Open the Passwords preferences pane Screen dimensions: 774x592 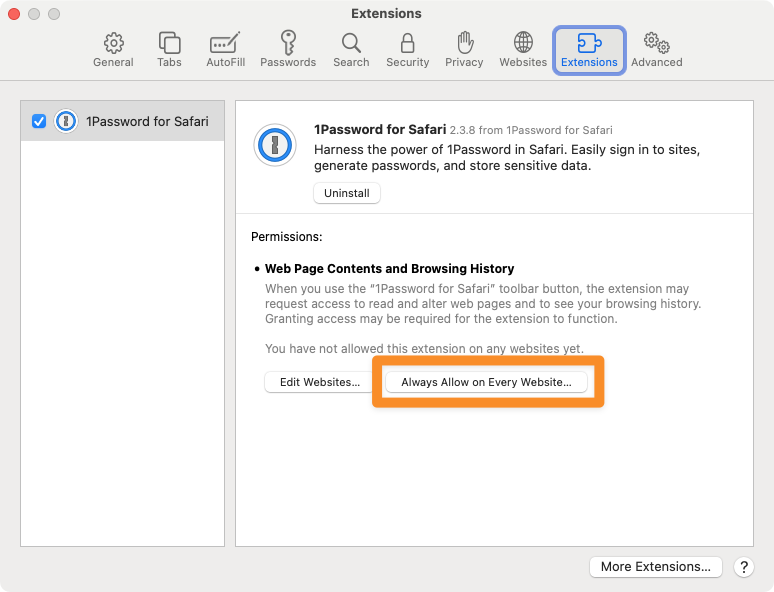coord(288,49)
